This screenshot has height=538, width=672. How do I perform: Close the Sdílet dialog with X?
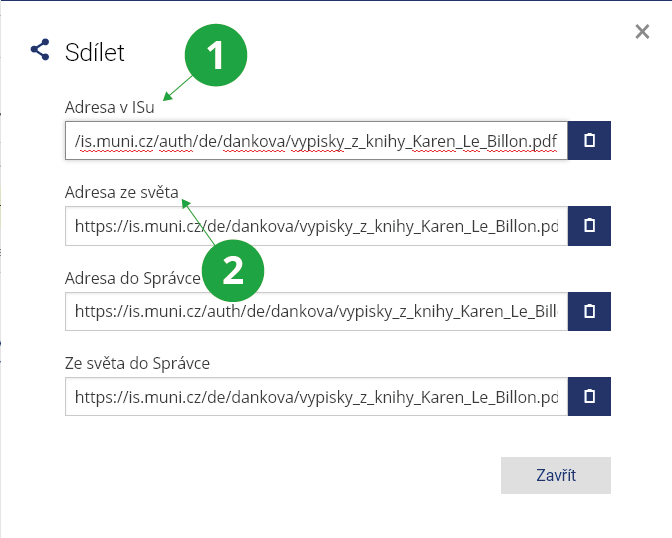tap(642, 32)
